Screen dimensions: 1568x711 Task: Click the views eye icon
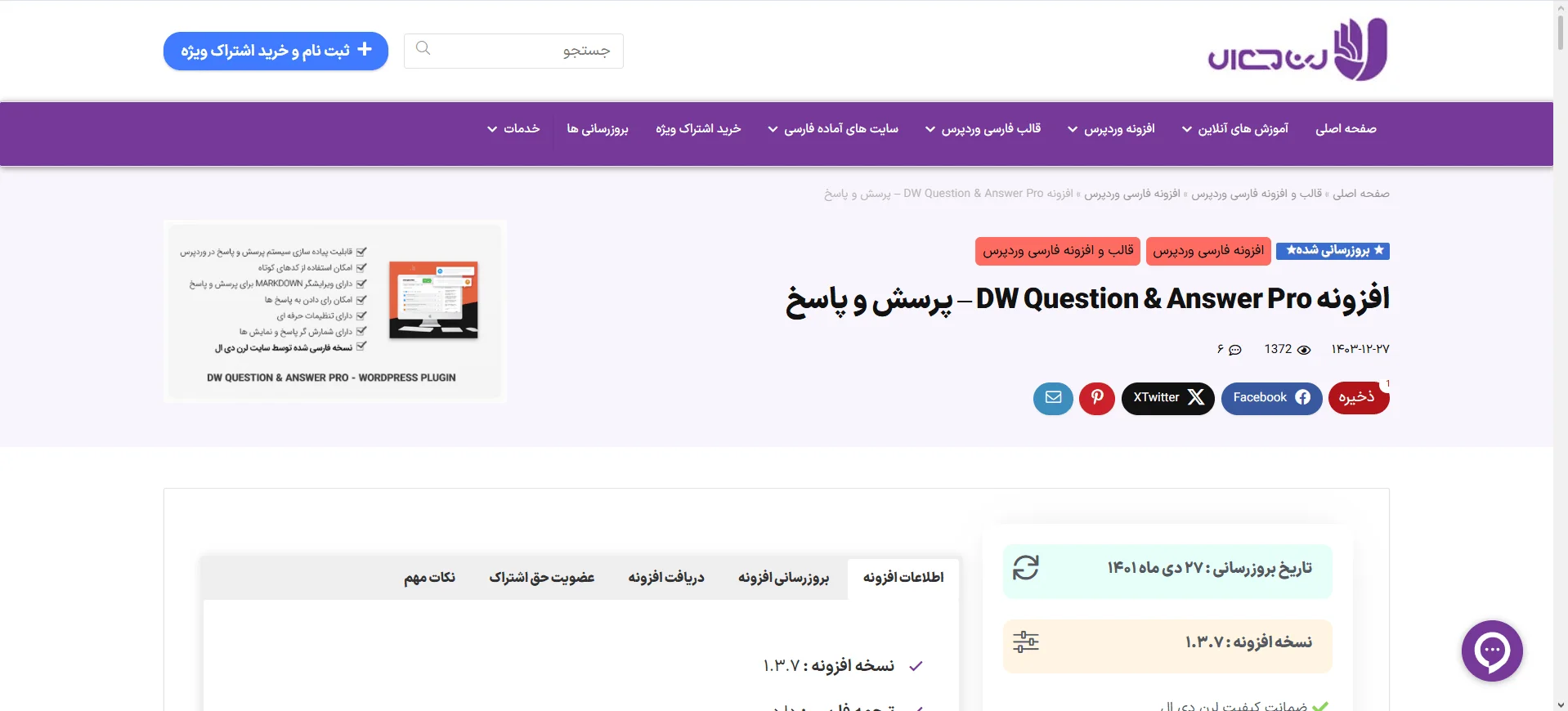[1304, 350]
